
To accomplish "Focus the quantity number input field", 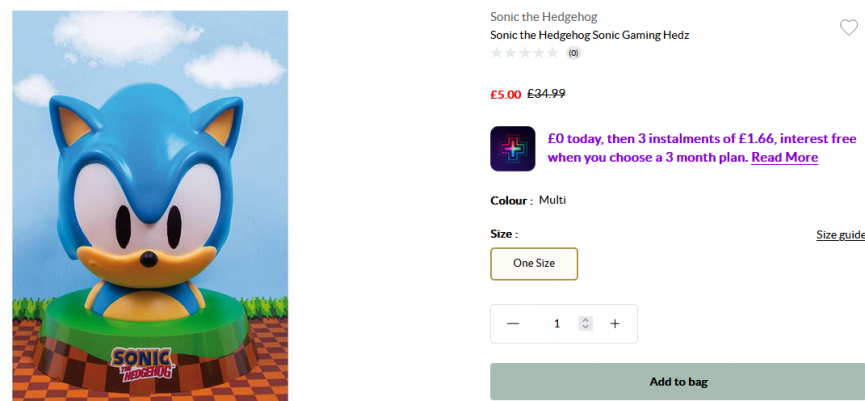I will pyautogui.click(x=556, y=323).
